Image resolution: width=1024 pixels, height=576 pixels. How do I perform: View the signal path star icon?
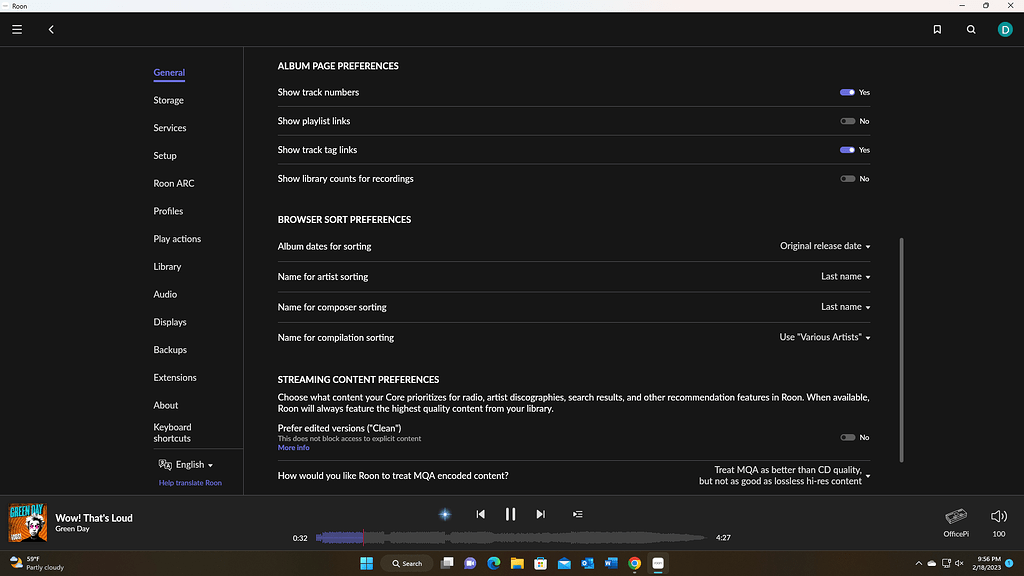pyautogui.click(x=444, y=513)
